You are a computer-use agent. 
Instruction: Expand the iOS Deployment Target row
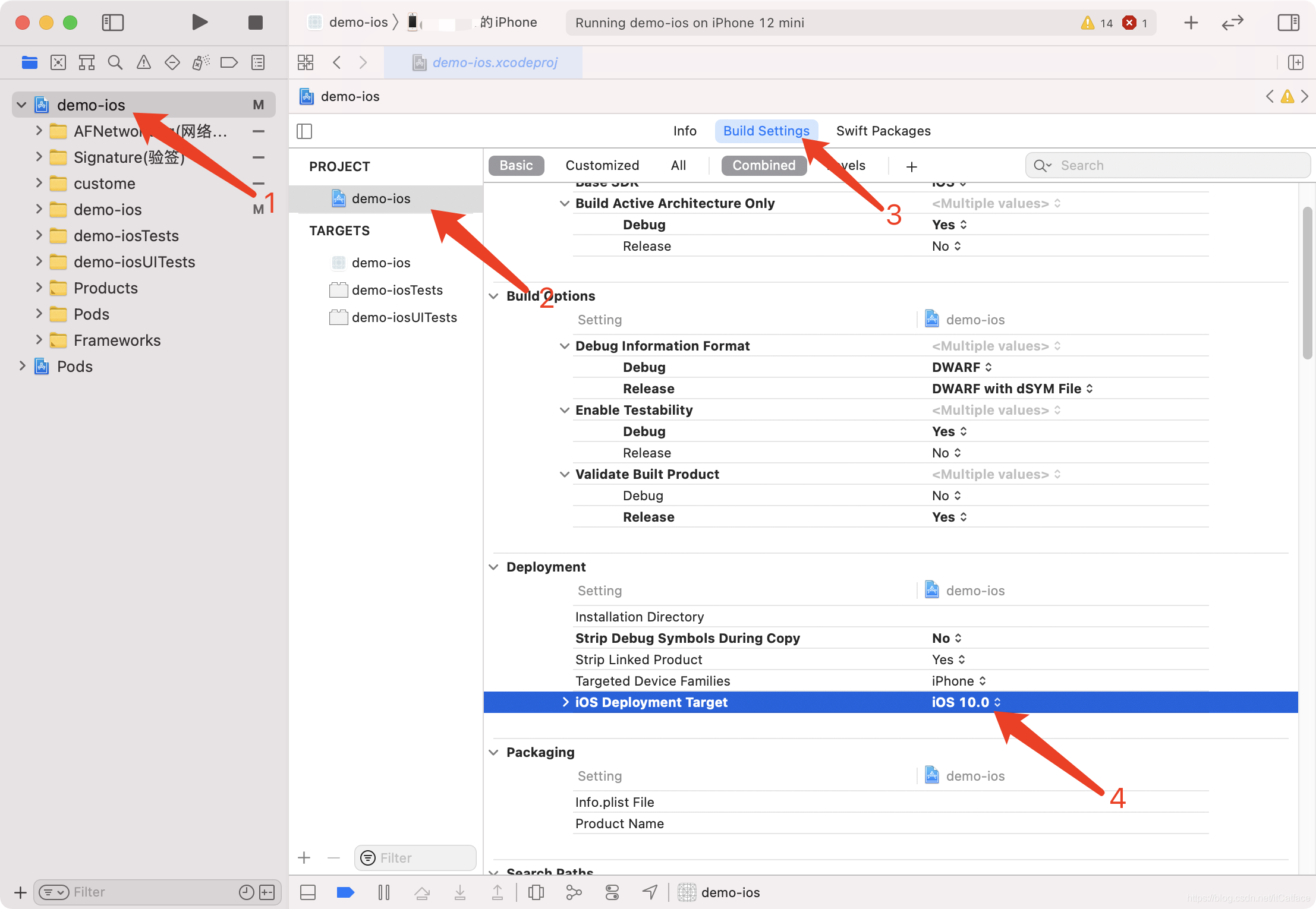[565, 702]
